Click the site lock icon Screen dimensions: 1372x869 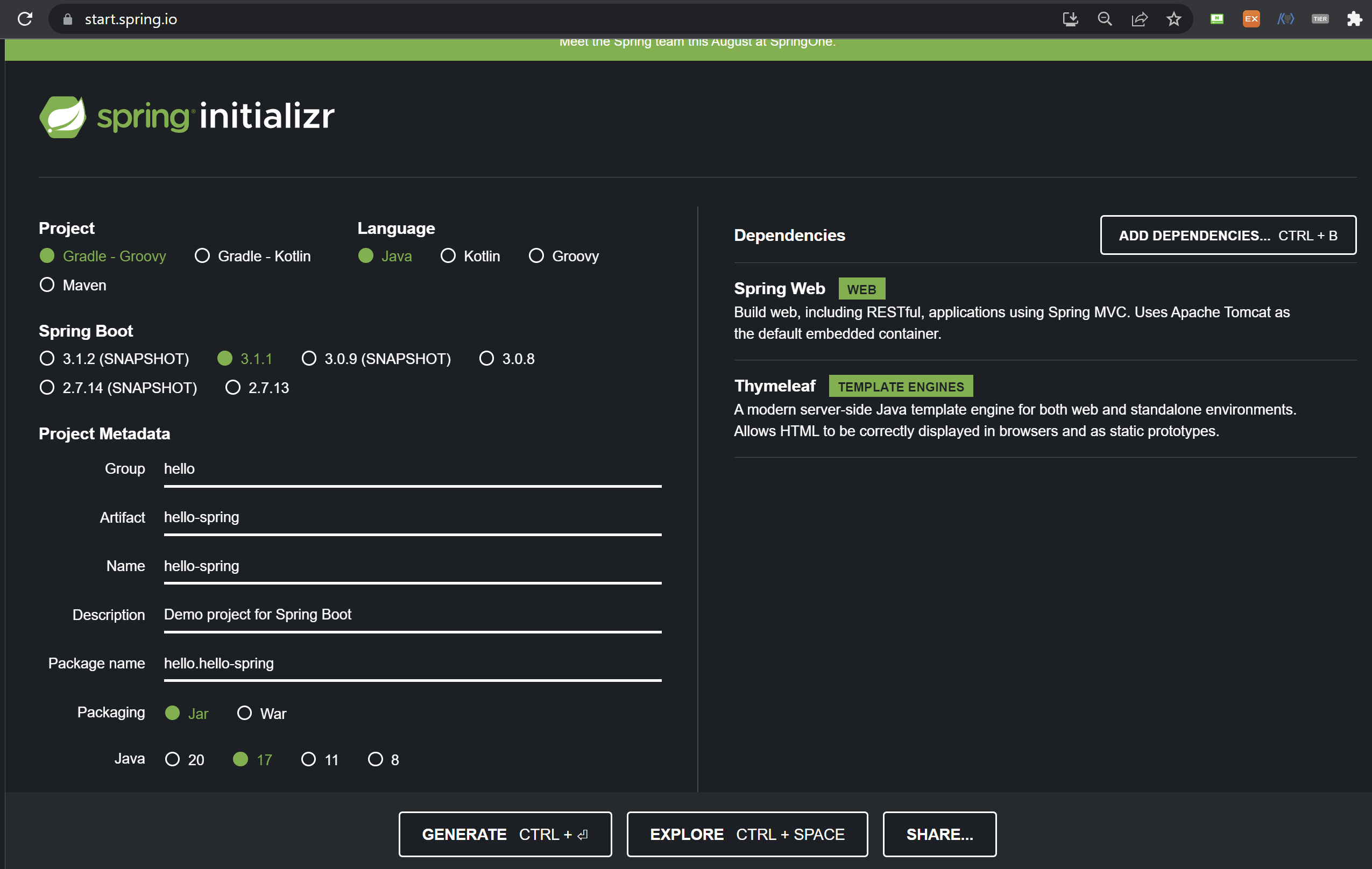(x=68, y=19)
